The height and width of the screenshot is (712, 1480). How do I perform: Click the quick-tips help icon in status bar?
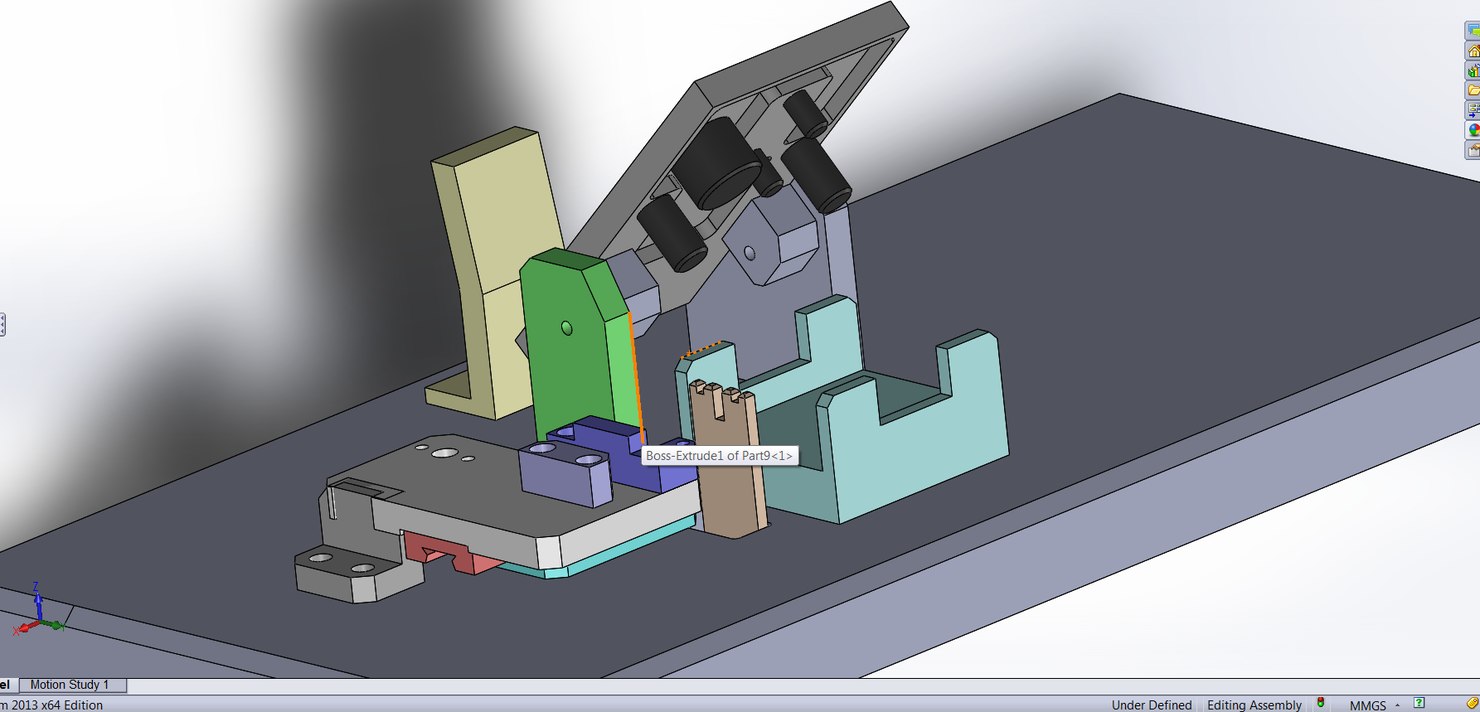click(1418, 703)
